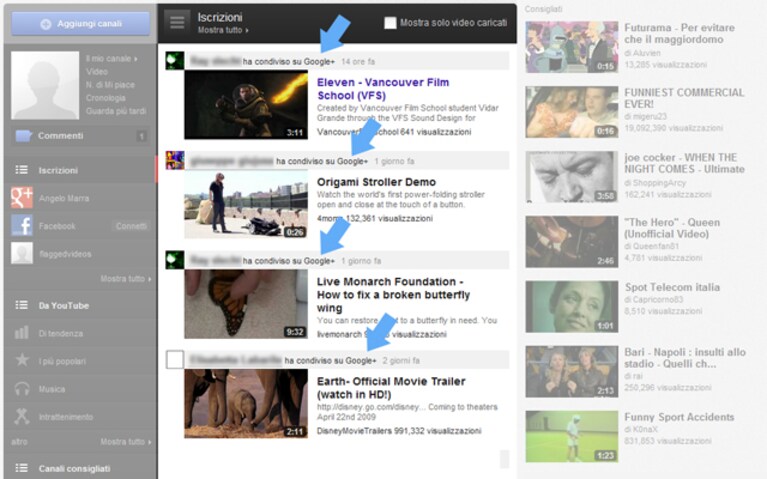
Task: Click the feed scrollbar handle
Action: click(504, 459)
